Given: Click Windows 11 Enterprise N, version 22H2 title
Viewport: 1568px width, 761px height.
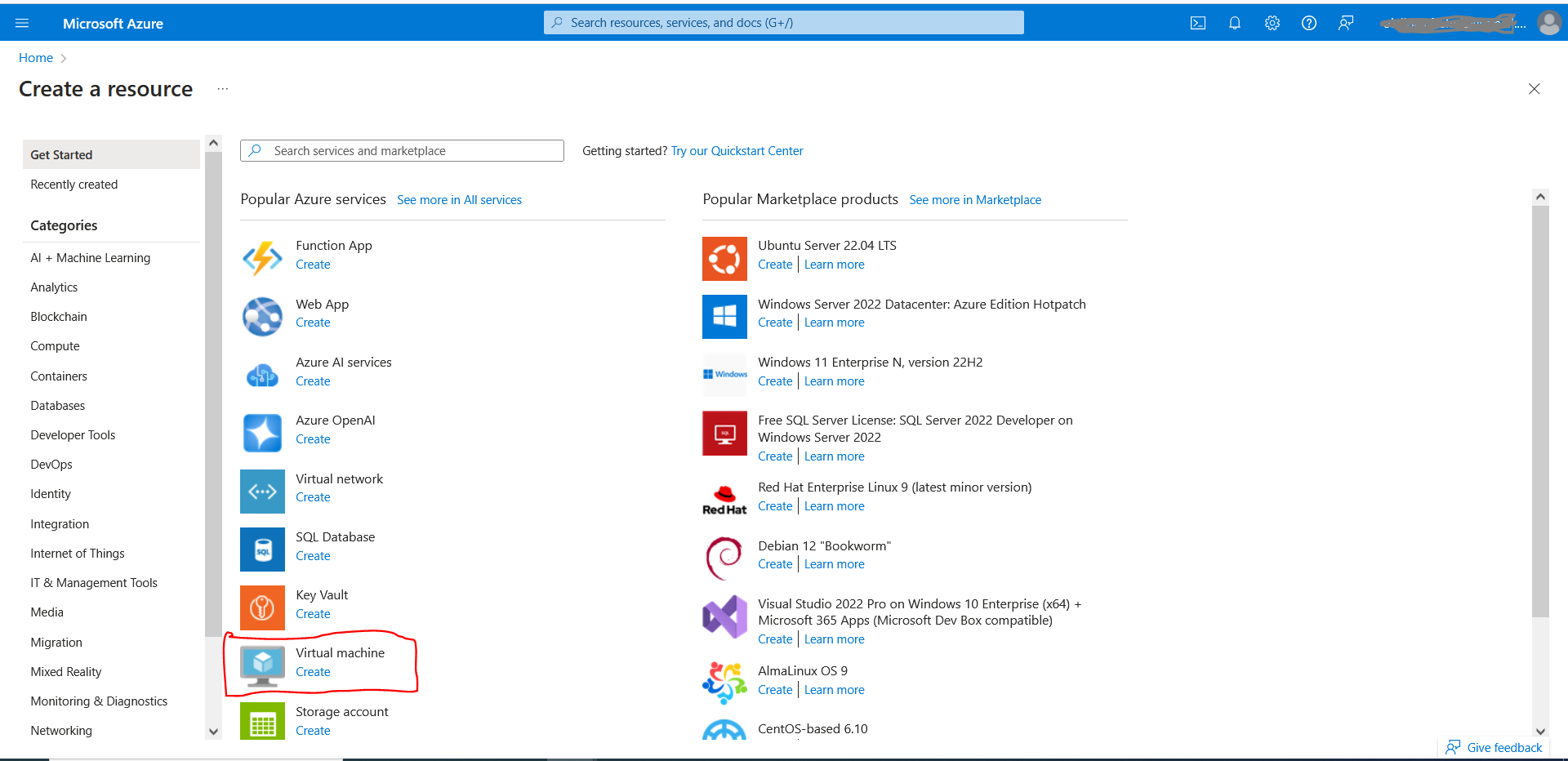Looking at the screenshot, I should point(870,363).
